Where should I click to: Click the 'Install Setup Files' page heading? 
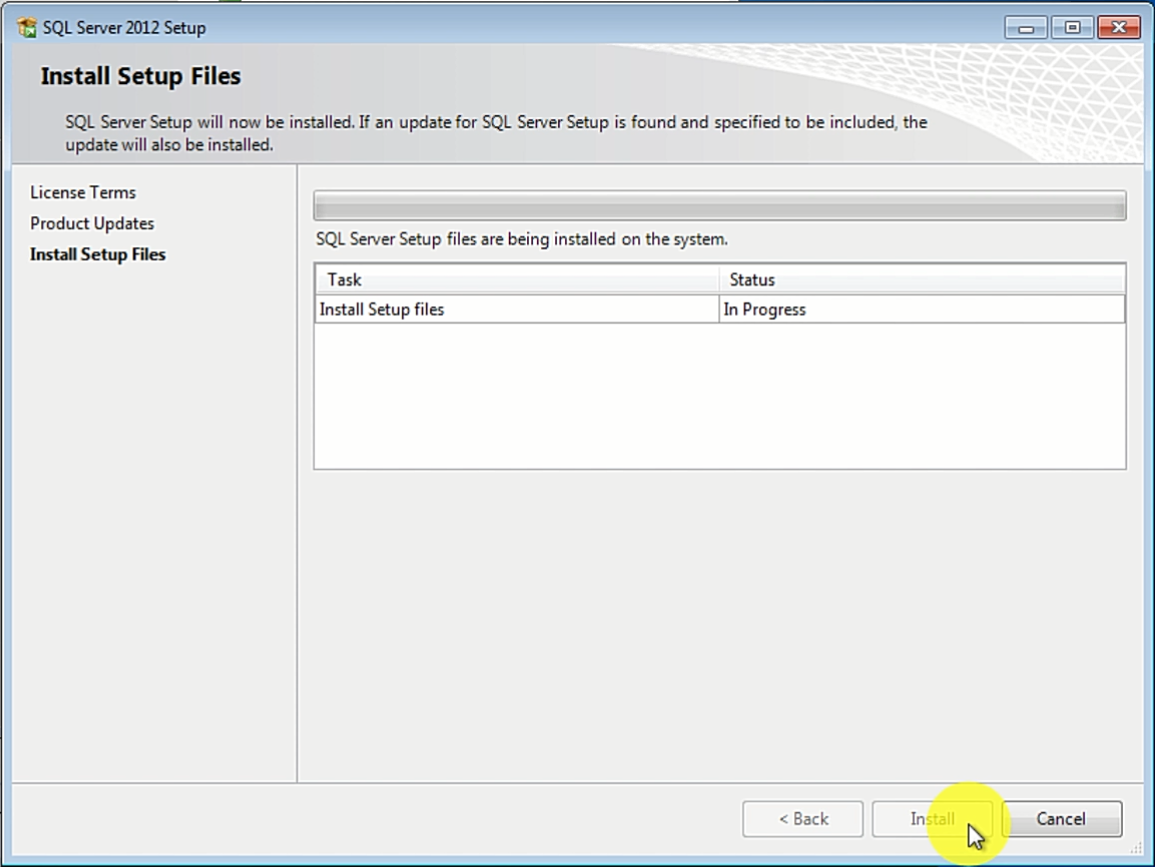tap(141, 76)
